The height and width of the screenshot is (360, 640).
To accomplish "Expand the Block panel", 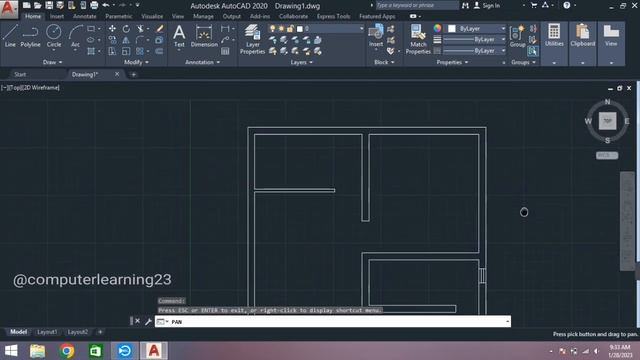I will [x=384, y=62].
